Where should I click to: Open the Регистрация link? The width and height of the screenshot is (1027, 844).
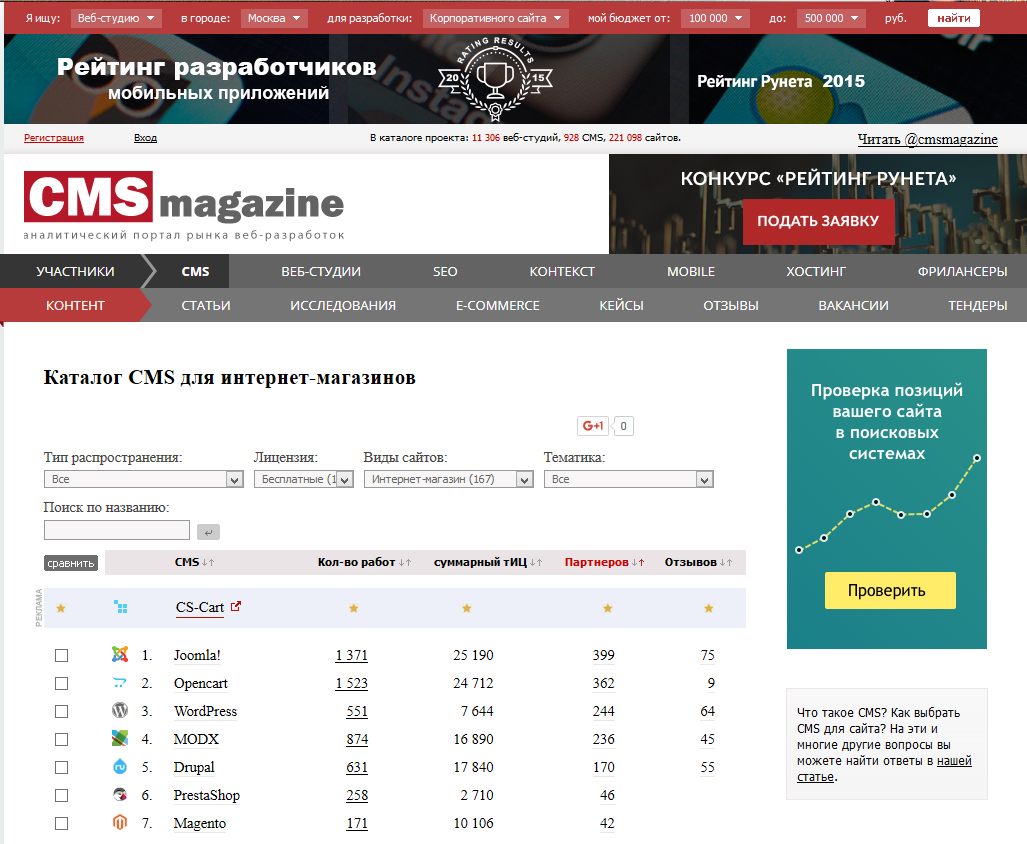[x=54, y=138]
